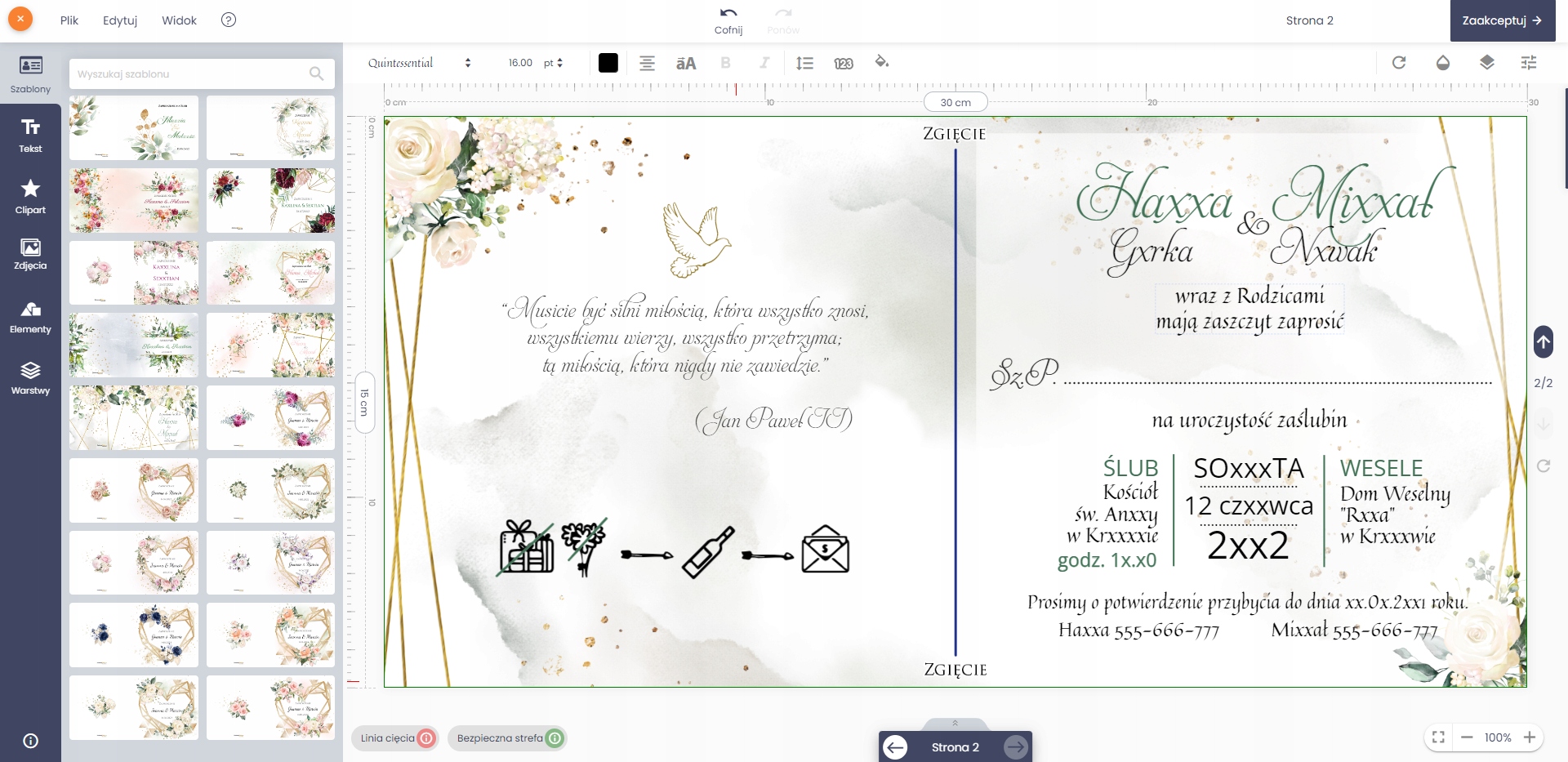Select the Tekst tool in sidebar
The height and width of the screenshot is (762, 1568).
click(30, 135)
